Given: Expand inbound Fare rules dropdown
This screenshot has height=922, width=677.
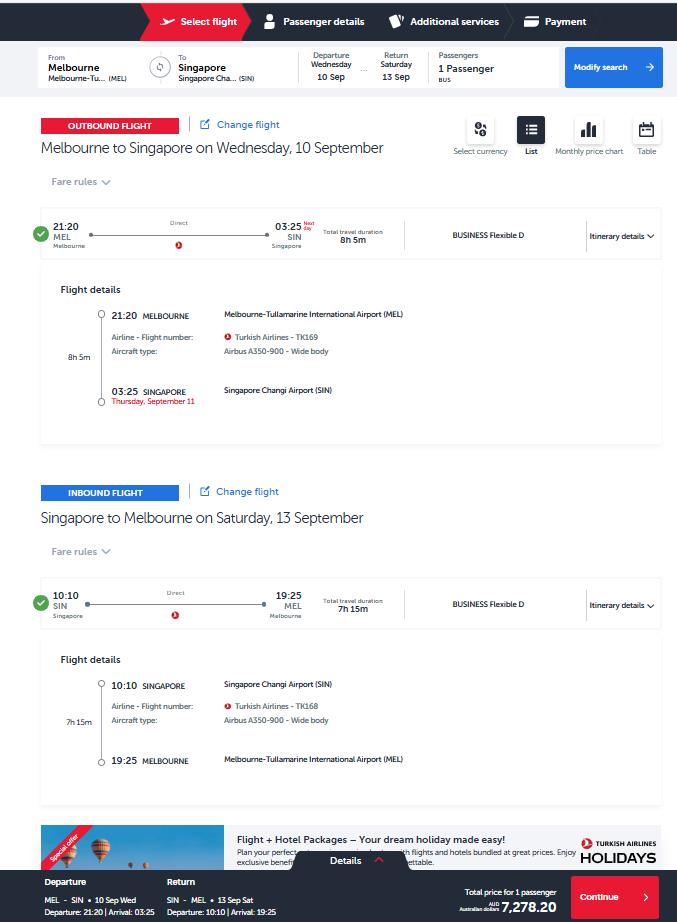Looking at the screenshot, I should click(81, 552).
